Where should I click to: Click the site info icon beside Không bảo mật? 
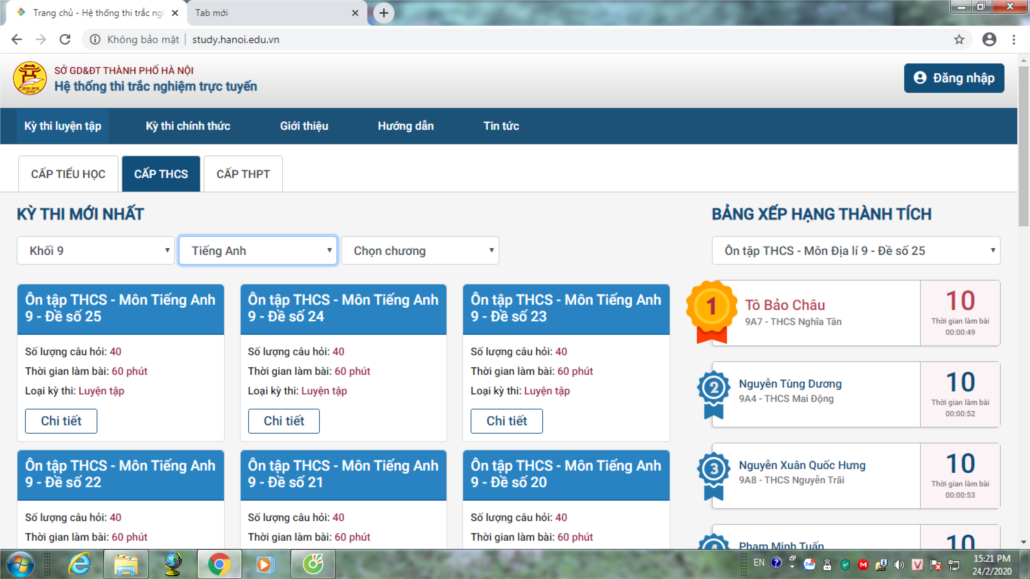point(95,39)
